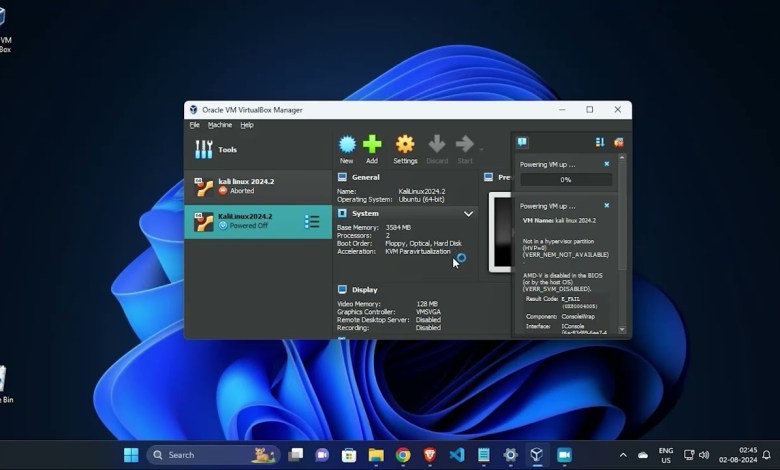Click the System section header
This screenshot has width=780, height=470.
click(365, 213)
